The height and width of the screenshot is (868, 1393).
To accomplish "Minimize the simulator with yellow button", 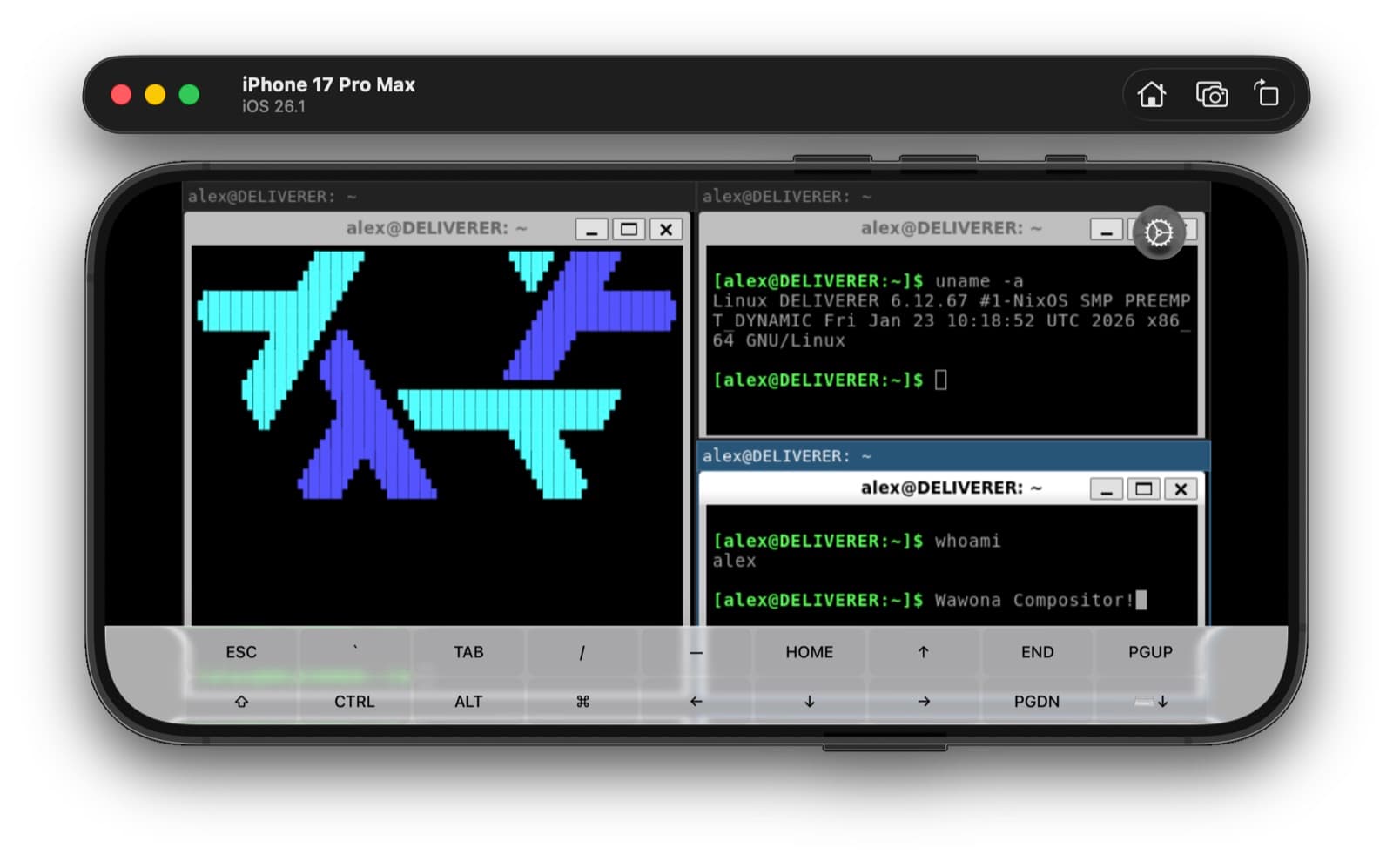I will (155, 94).
